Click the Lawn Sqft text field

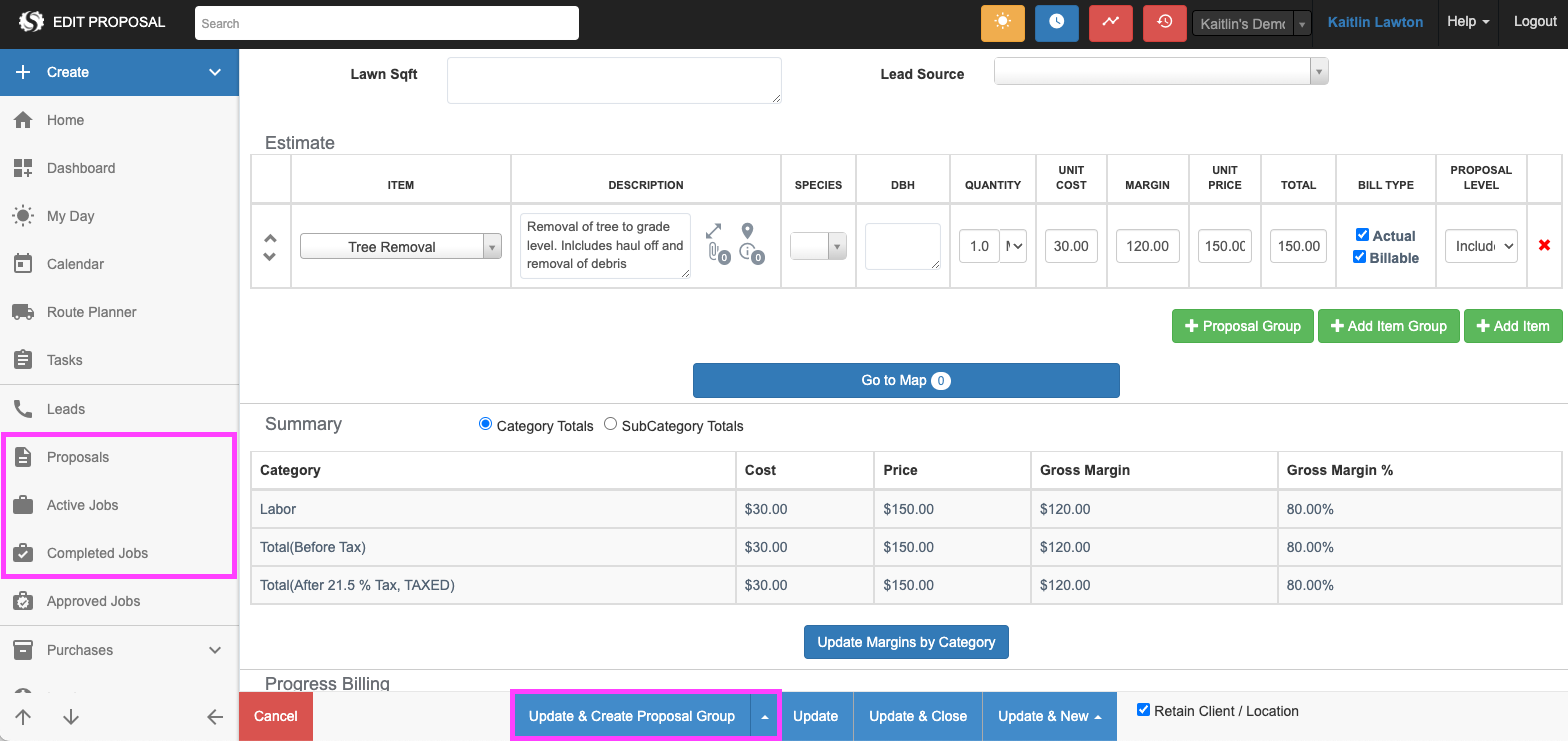pyautogui.click(x=613, y=80)
